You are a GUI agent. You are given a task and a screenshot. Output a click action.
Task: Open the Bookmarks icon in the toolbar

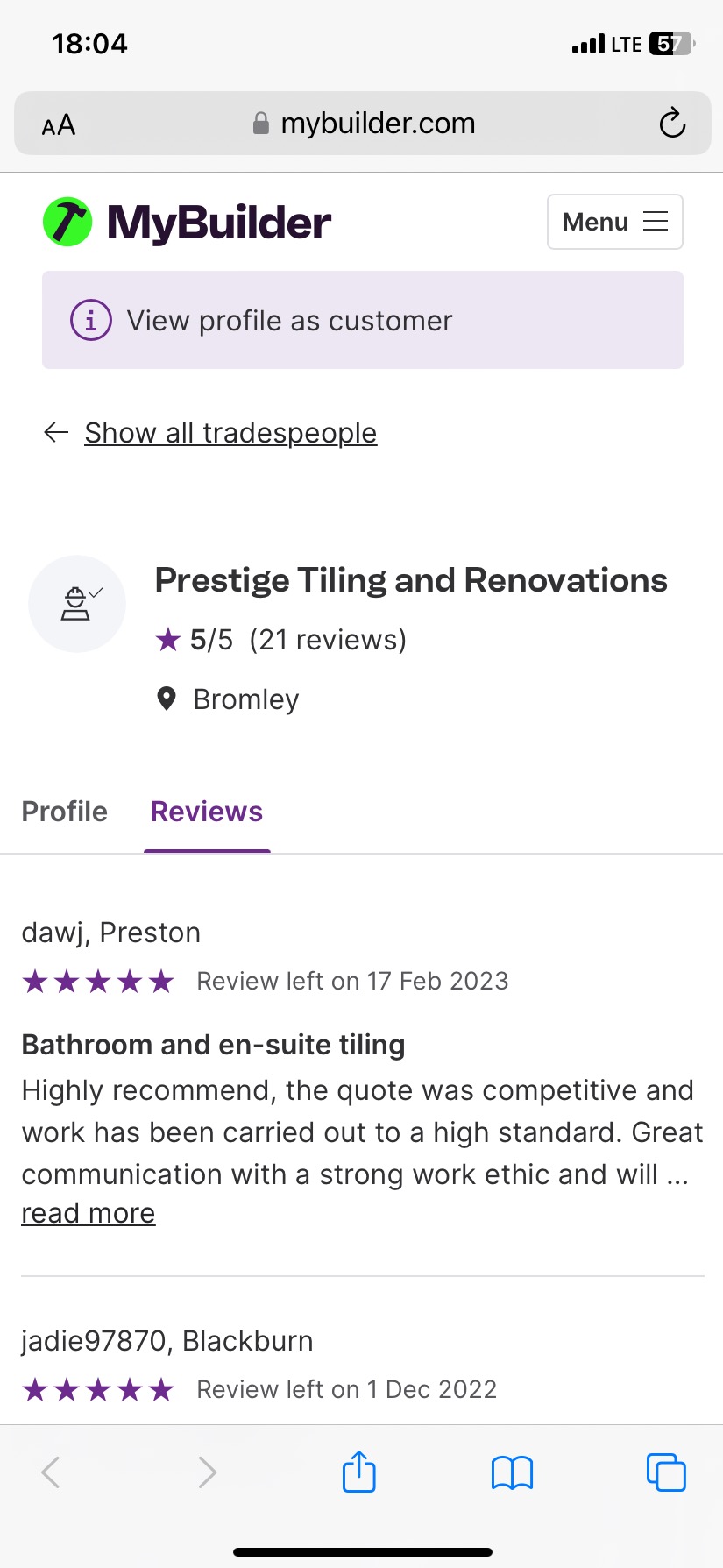pos(512,1472)
